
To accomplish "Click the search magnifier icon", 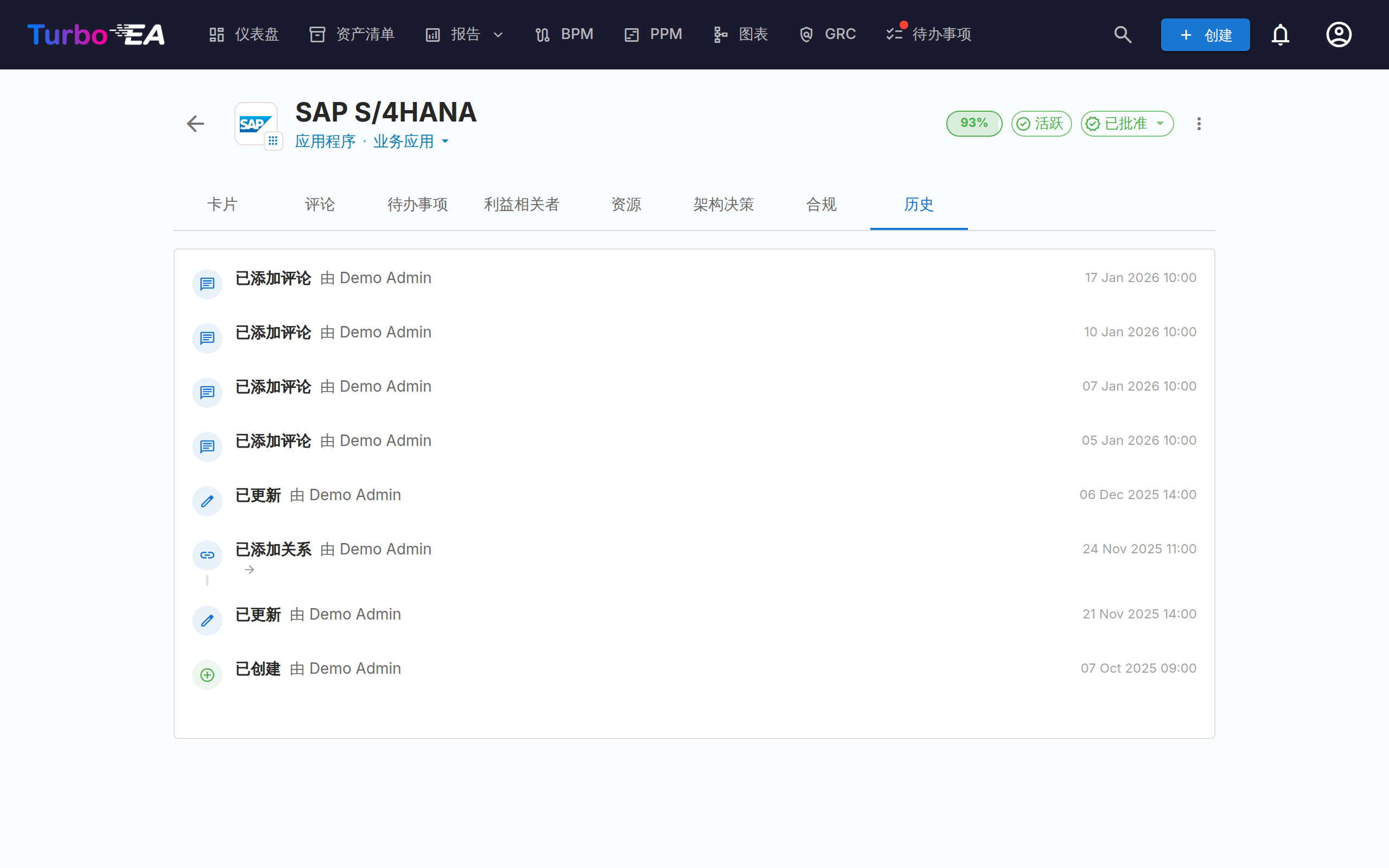I will point(1123,34).
